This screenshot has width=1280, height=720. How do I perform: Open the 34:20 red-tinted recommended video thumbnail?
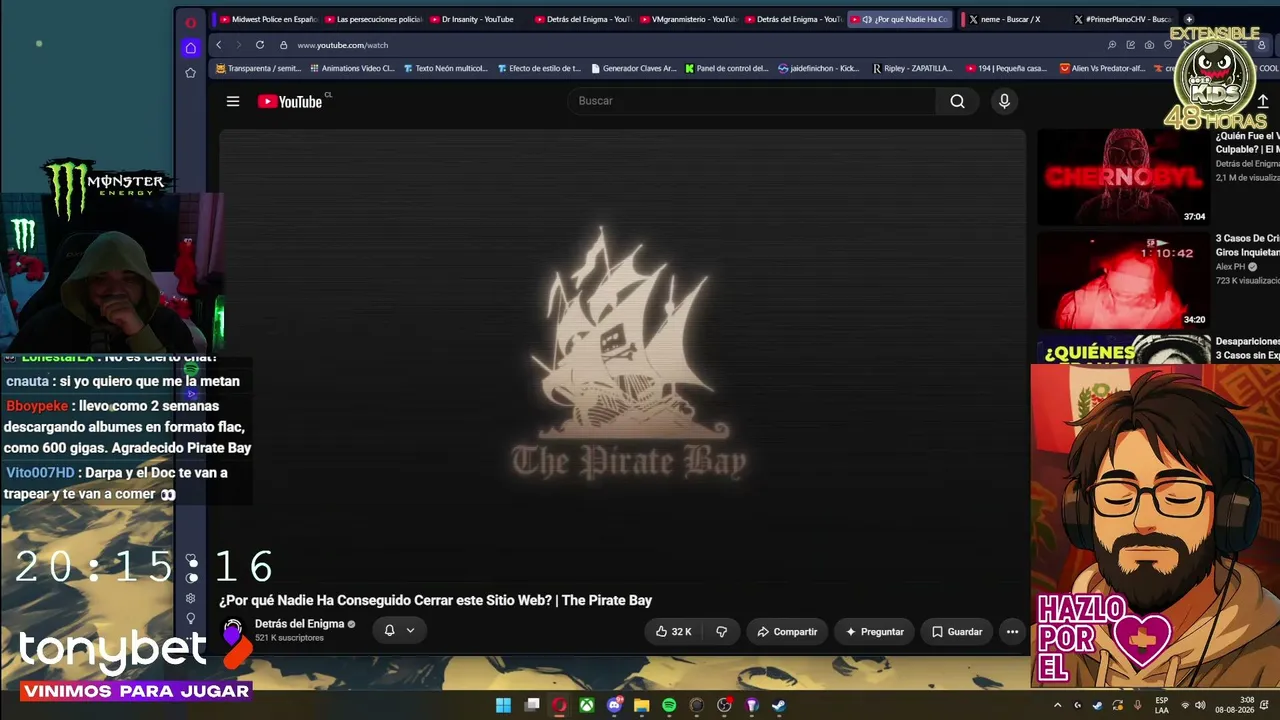[1123, 281]
